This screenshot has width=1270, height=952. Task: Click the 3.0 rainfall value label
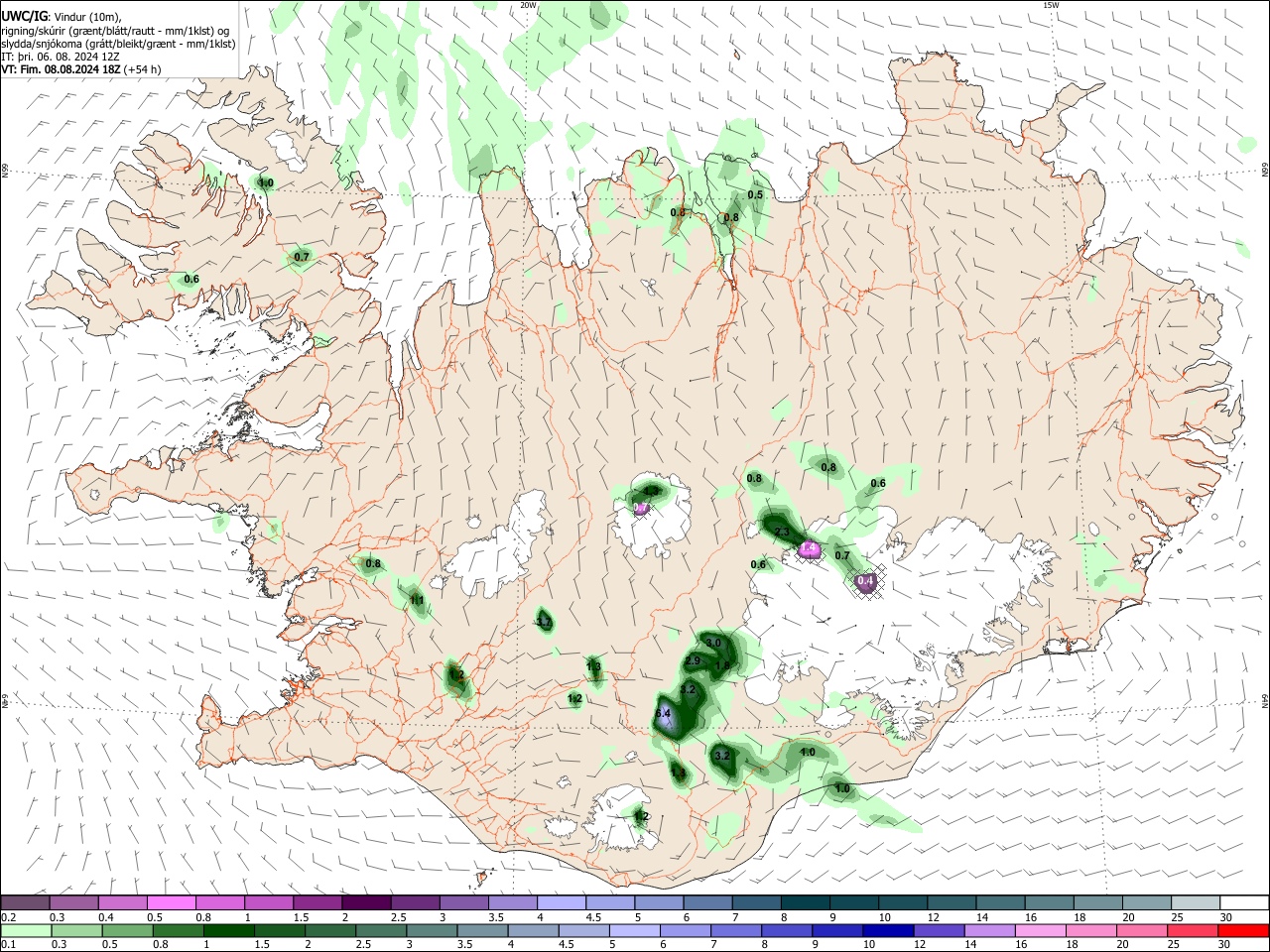[x=713, y=644]
